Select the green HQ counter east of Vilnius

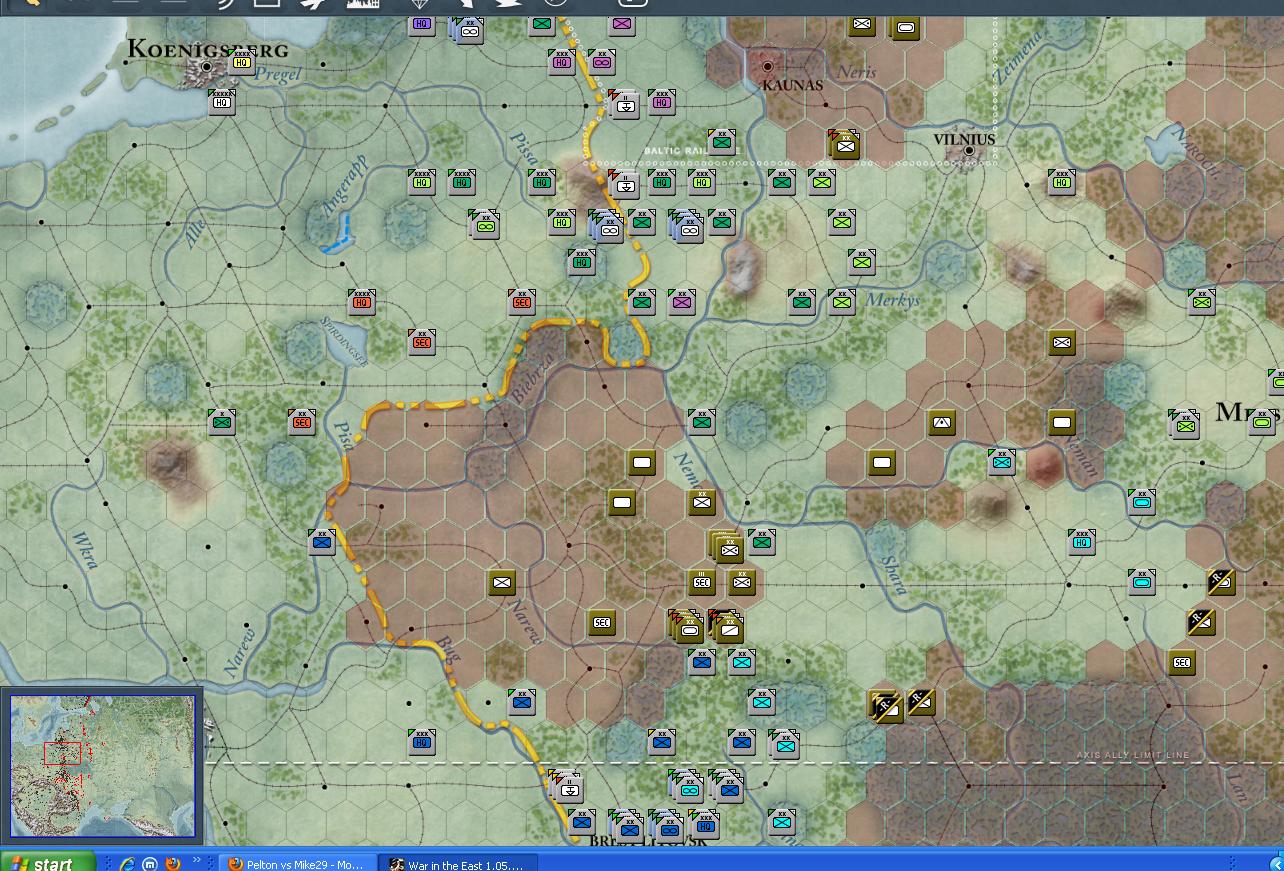pos(1062,182)
